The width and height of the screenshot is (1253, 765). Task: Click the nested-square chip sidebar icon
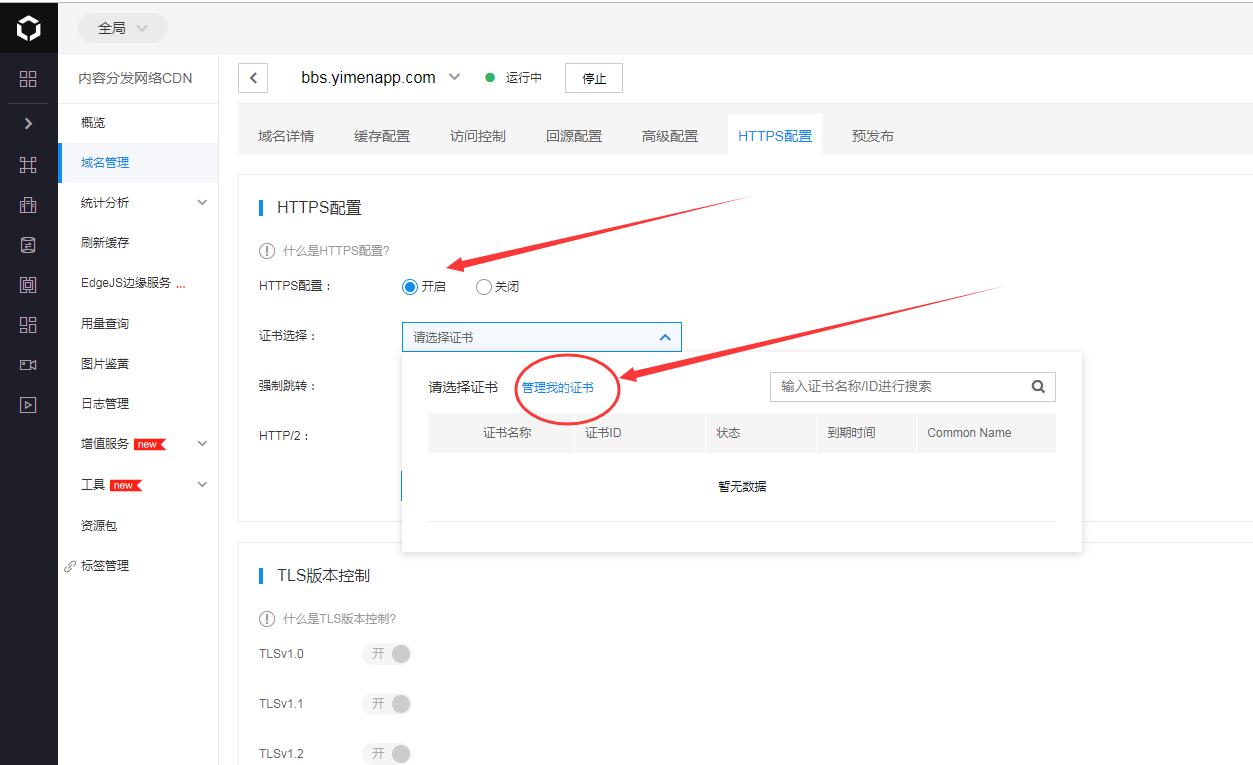click(x=28, y=285)
